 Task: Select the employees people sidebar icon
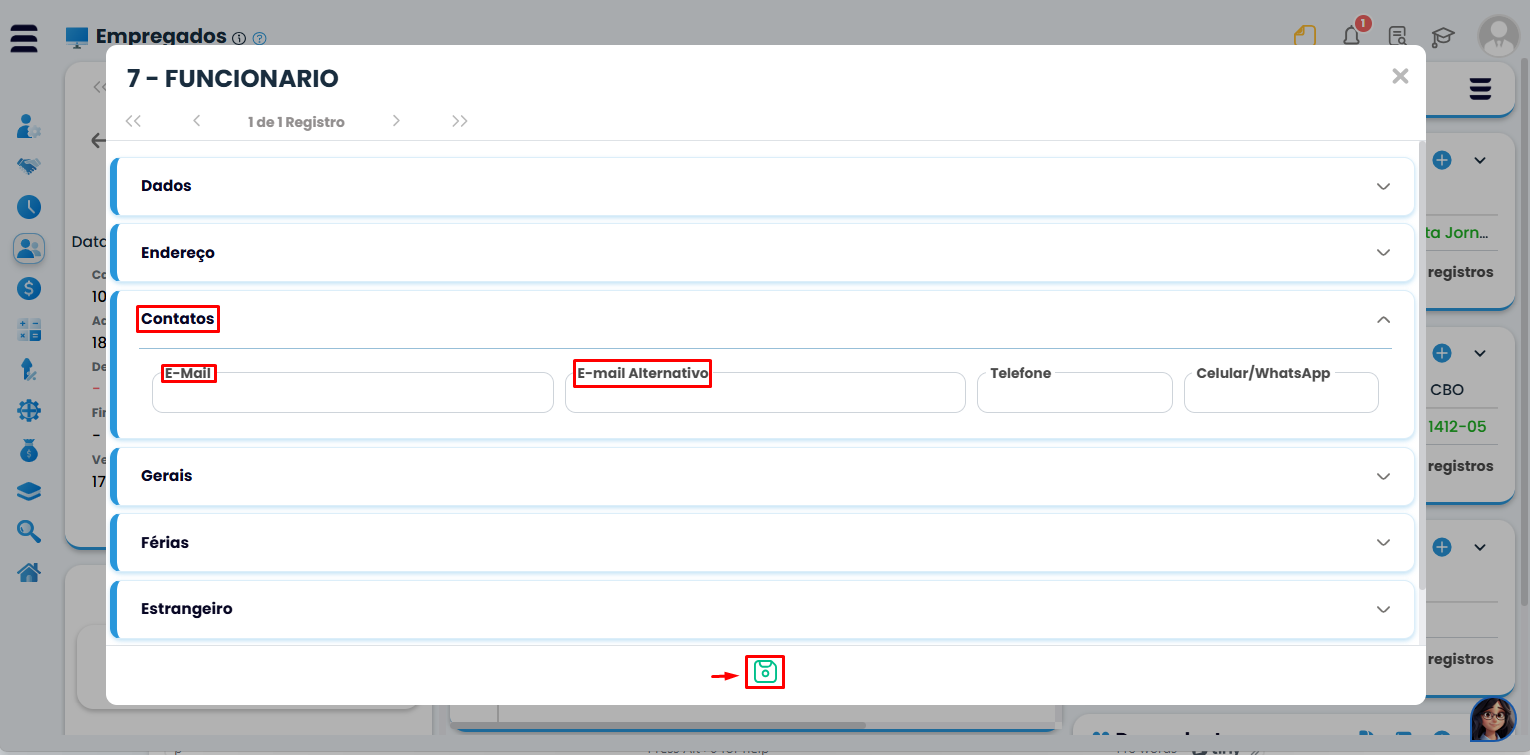click(29, 248)
